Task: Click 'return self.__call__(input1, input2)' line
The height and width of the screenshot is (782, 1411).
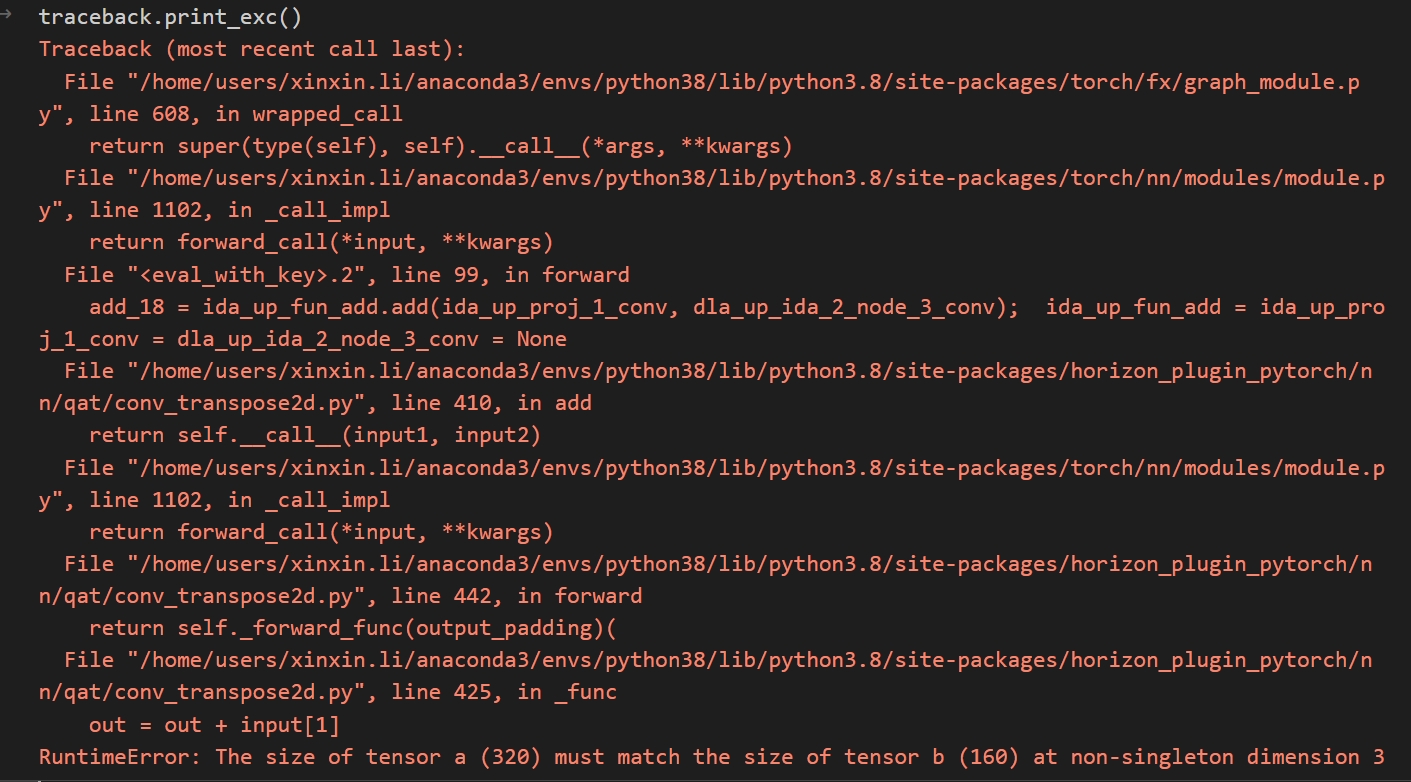Action: coord(315,435)
